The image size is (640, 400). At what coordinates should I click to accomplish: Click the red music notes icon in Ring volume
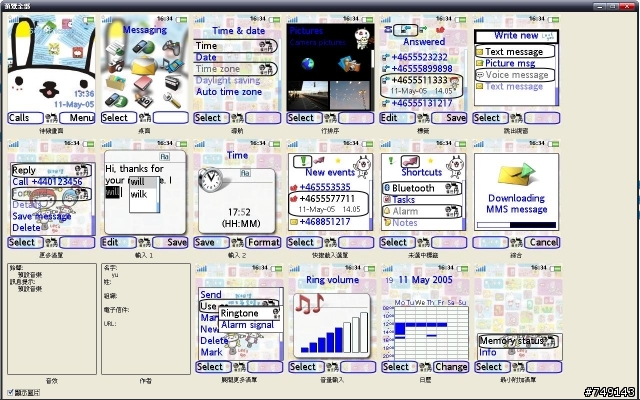point(309,303)
